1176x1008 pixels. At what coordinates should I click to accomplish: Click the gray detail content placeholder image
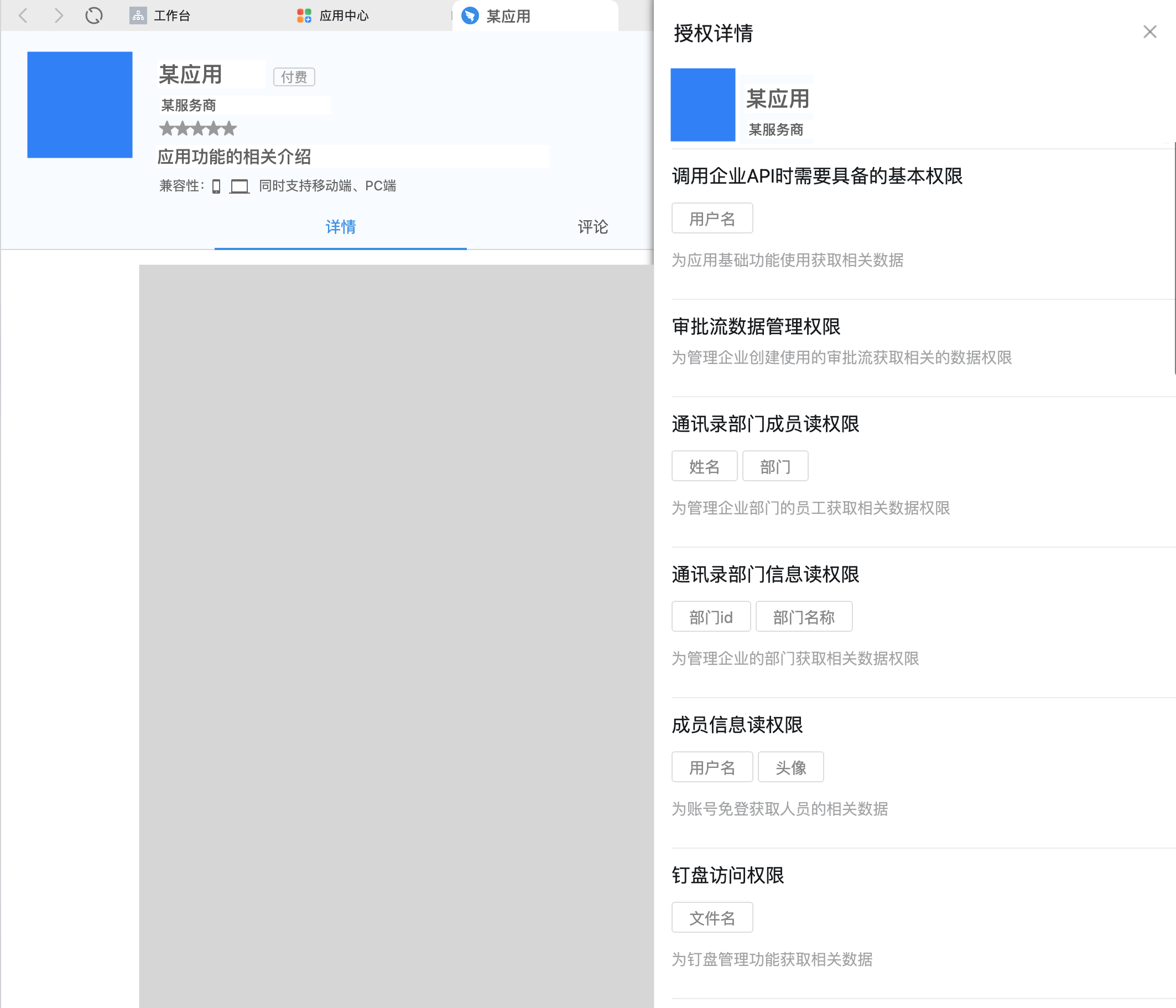[396, 636]
